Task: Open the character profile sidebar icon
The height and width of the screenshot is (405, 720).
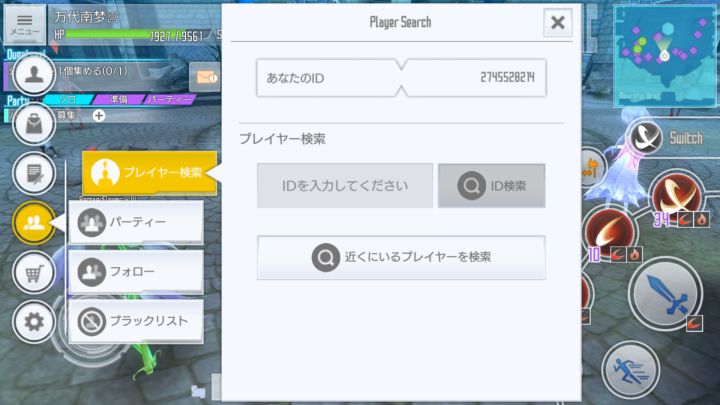Action: tap(34, 74)
